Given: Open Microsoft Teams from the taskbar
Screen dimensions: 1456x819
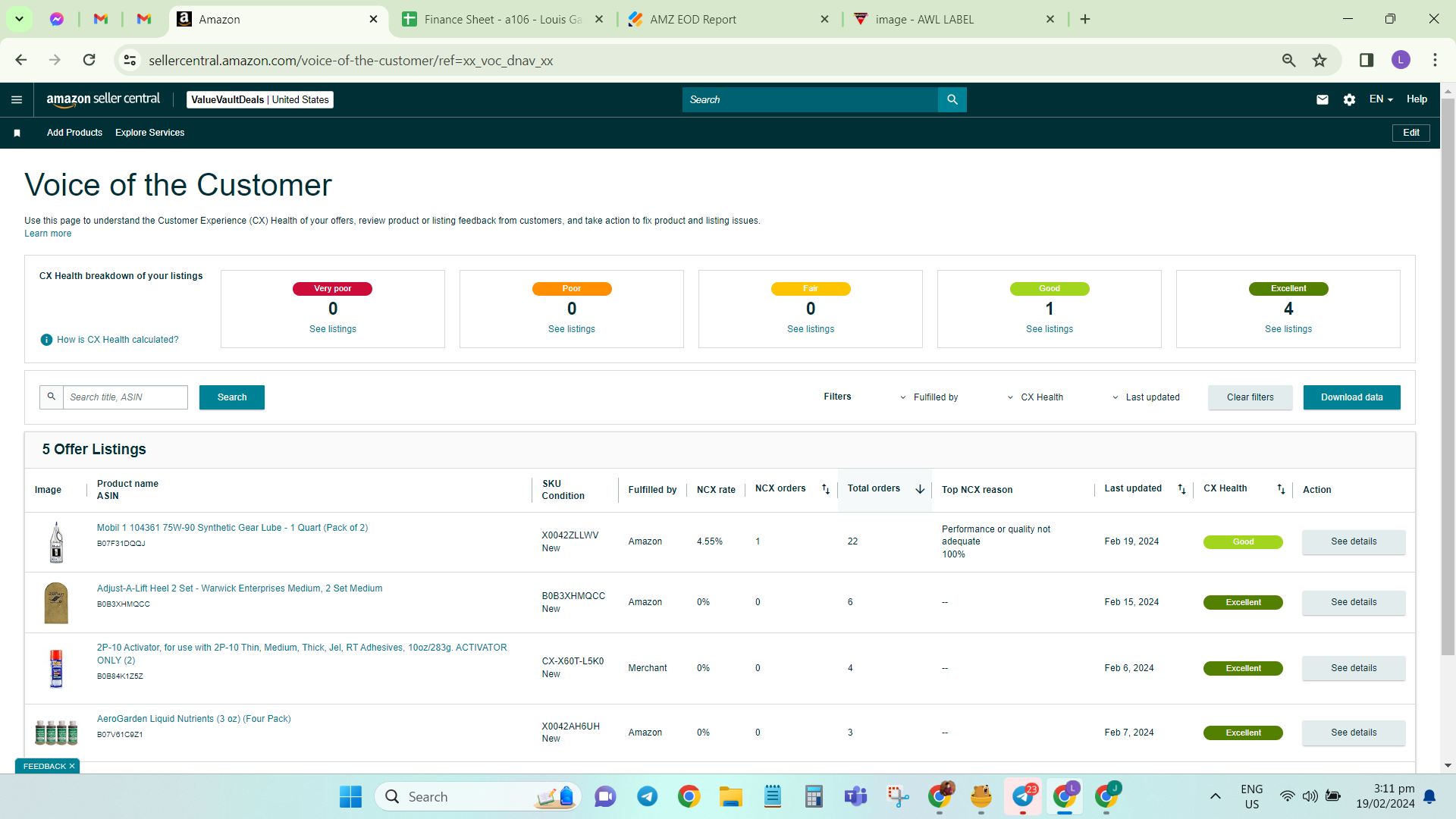Looking at the screenshot, I should point(856,796).
